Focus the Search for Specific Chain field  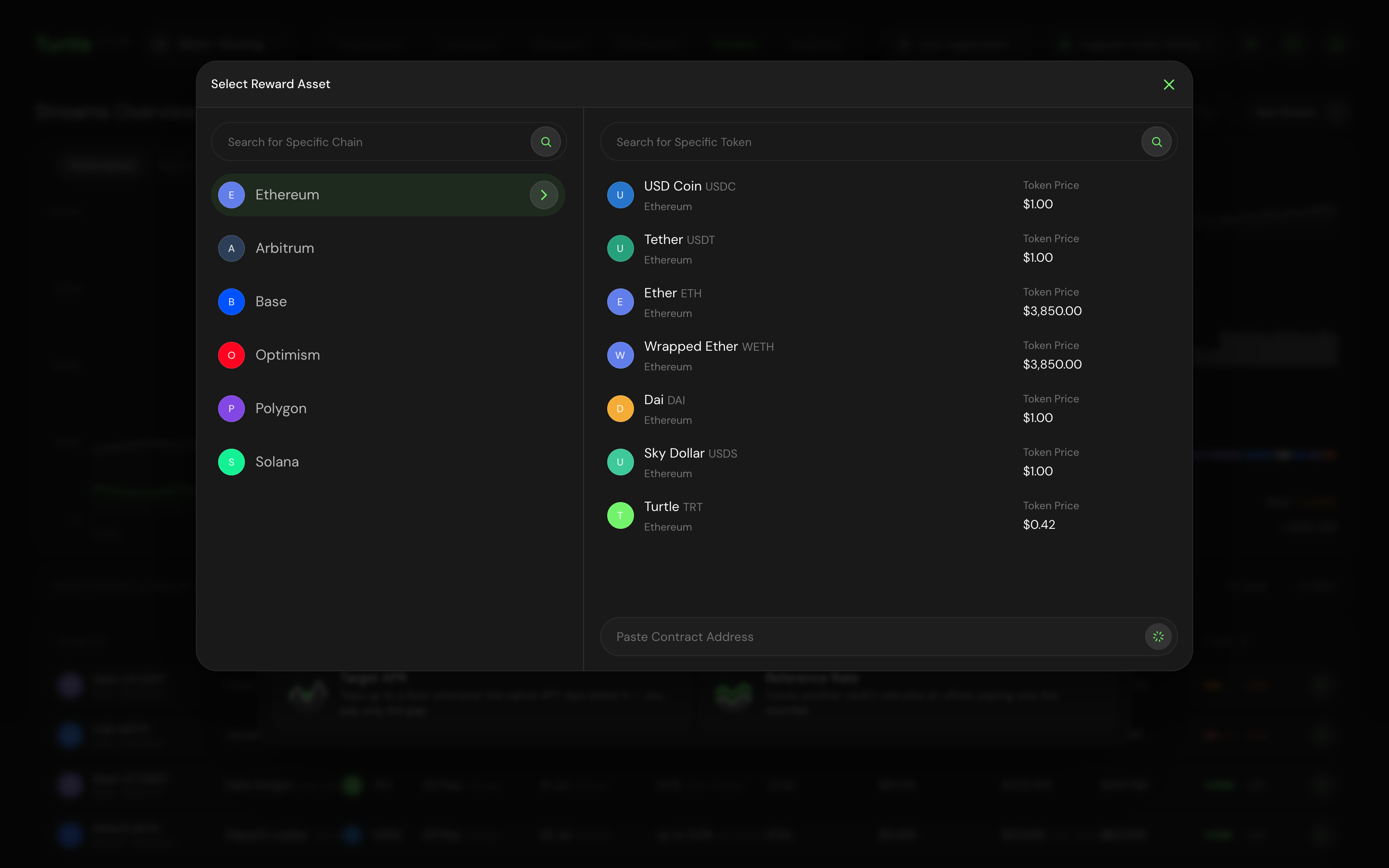(389, 142)
